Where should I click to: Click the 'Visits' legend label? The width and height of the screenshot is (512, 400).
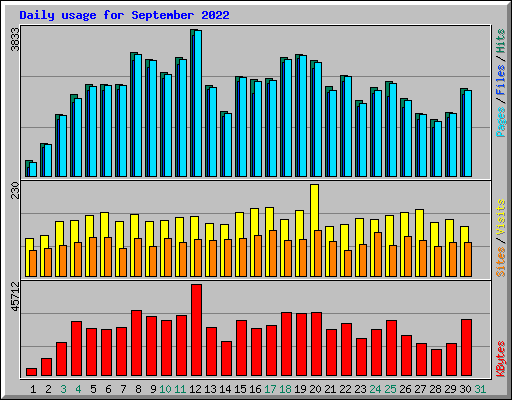click(x=500, y=217)
